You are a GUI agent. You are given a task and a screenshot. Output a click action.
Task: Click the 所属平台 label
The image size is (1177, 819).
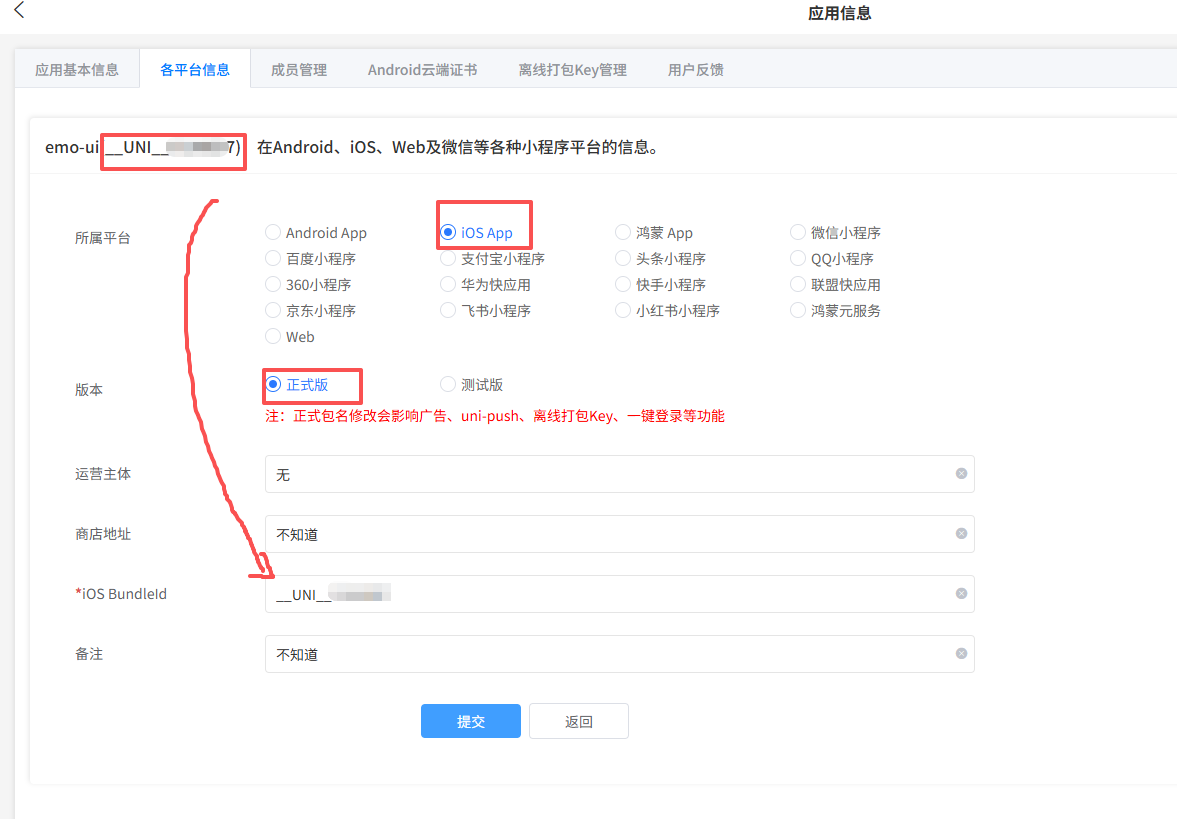pyautogui.click(x=103, y=238)
